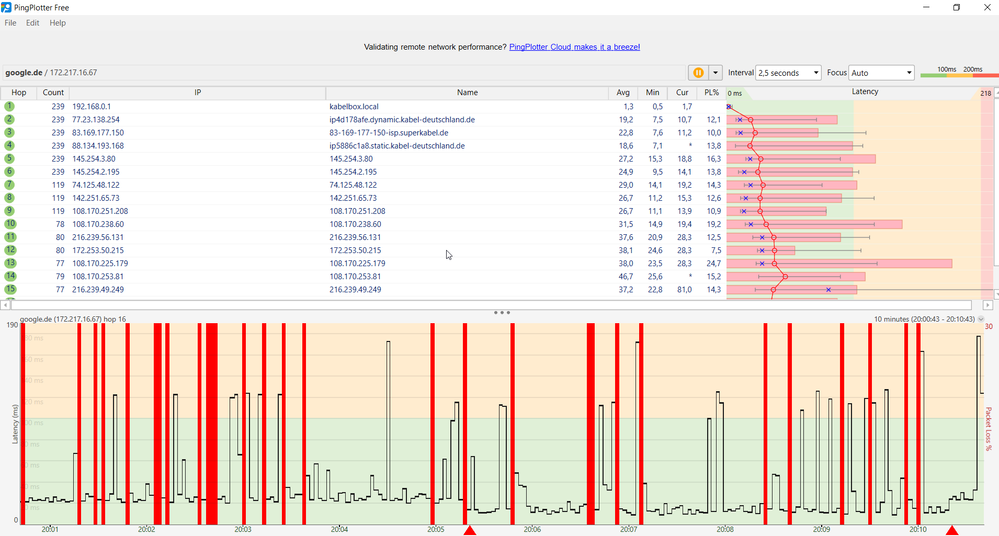
Task: Click the hop 3 green circle icon
Action: [x=10, y=133]
